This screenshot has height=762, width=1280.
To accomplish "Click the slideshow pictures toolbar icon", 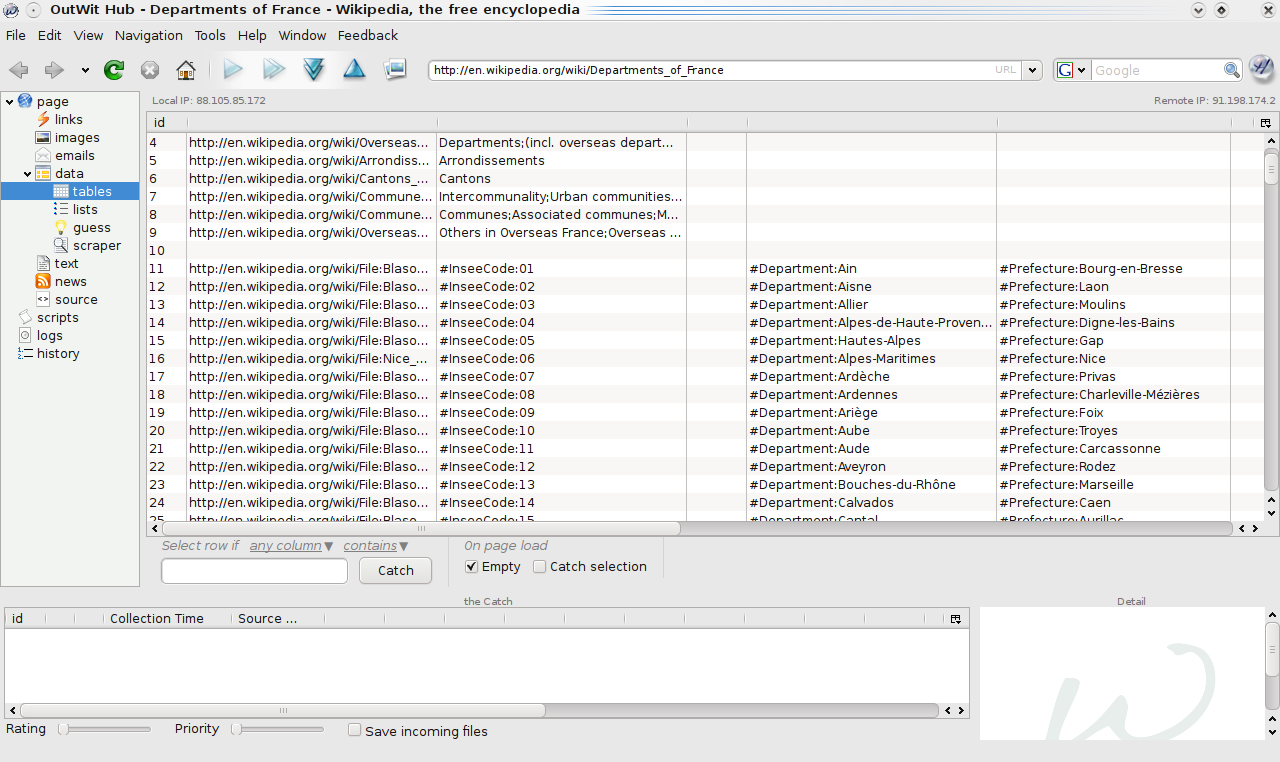I will pos(395,69).
